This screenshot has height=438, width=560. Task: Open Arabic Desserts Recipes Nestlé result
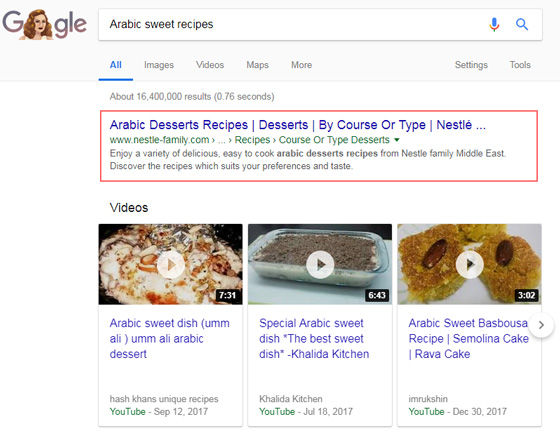point(298,125)
